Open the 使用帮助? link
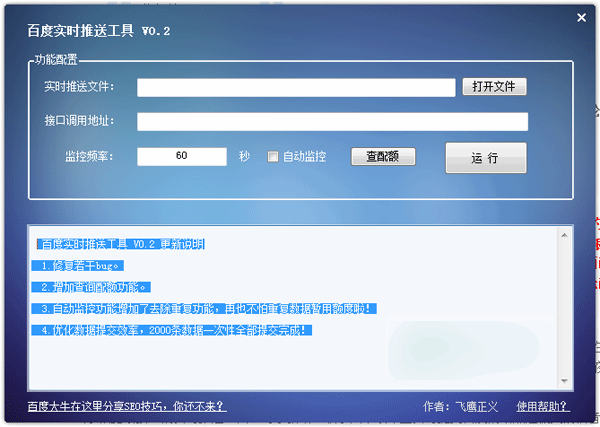 (543, 406)
